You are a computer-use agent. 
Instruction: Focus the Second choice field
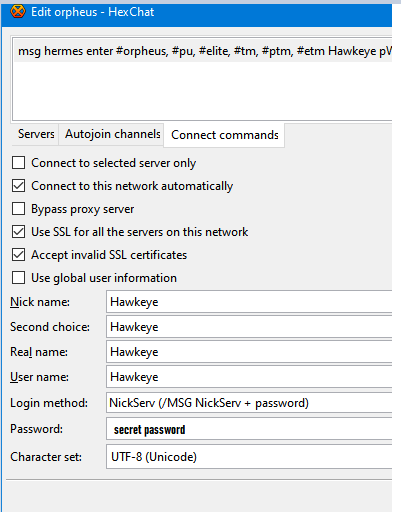[x=249, y=327]
